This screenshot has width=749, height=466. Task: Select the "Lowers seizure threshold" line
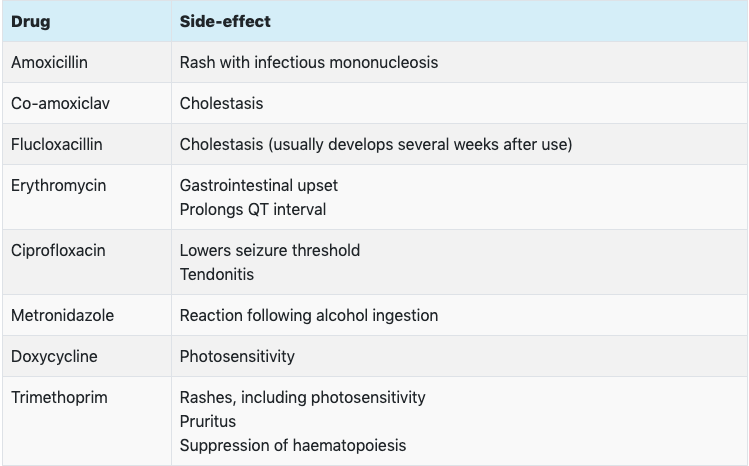tap(270, 250)
